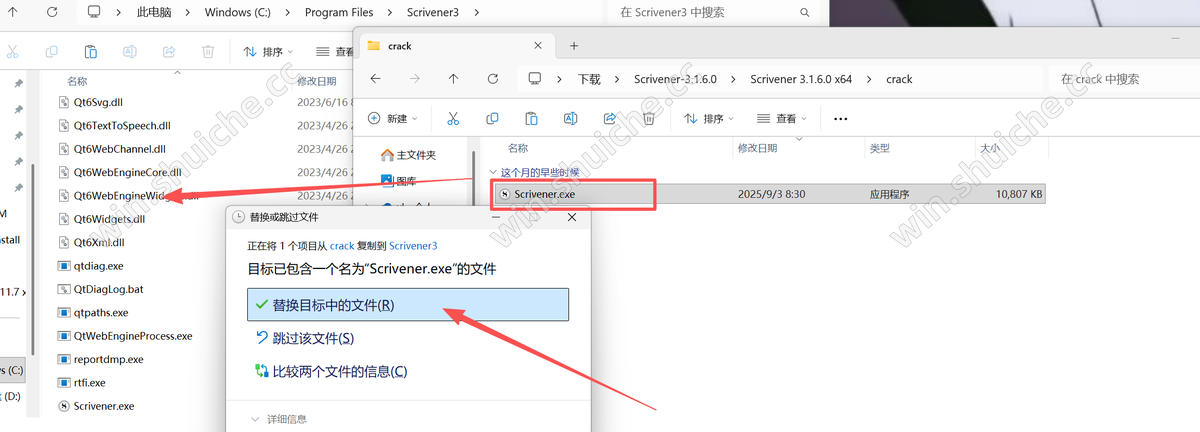Click the Rename icon in crack window toolbar
The height and width of the screenshot is (432, 1200).
pos(570,118)
